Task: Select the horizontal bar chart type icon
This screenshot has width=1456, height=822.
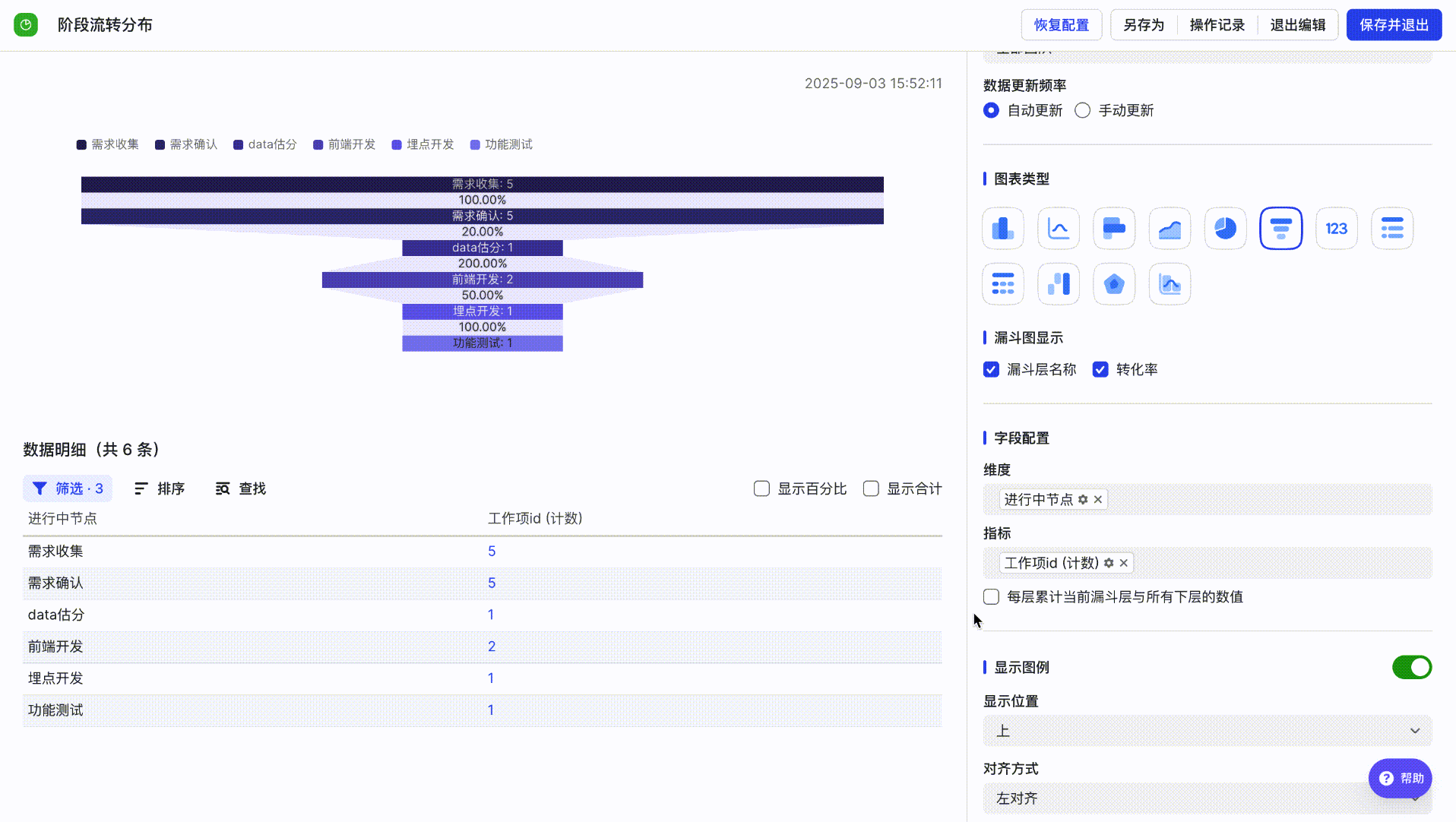Action: tap(1114, 228)
